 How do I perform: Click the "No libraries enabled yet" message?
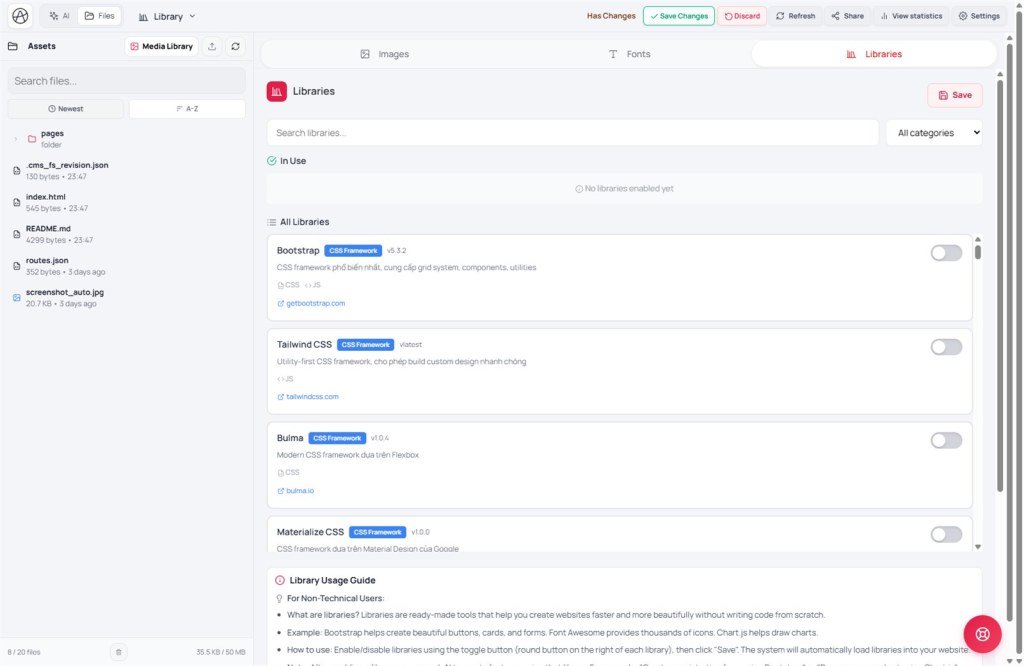[624, 189]
